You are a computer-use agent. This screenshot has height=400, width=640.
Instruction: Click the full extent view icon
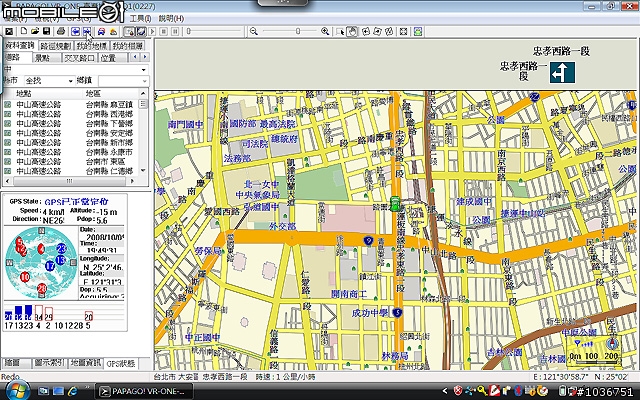[x=403, y=31]
